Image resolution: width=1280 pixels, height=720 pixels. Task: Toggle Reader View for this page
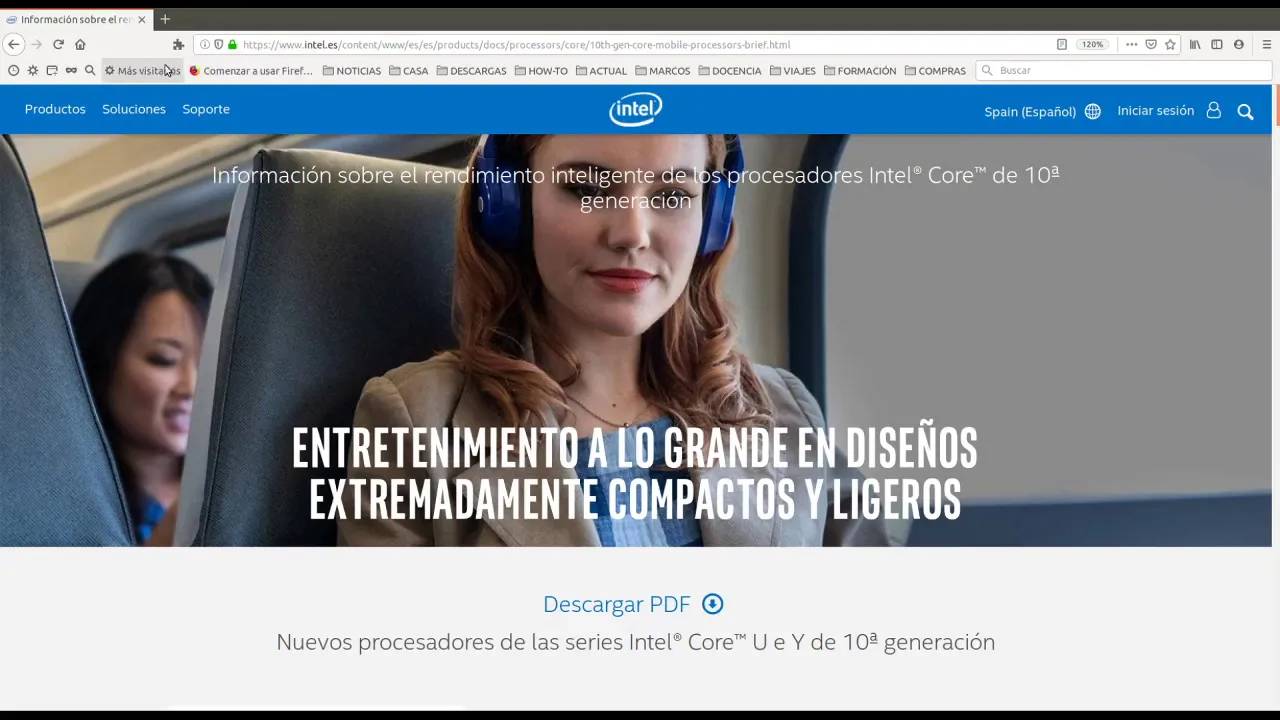[1062, 44]
